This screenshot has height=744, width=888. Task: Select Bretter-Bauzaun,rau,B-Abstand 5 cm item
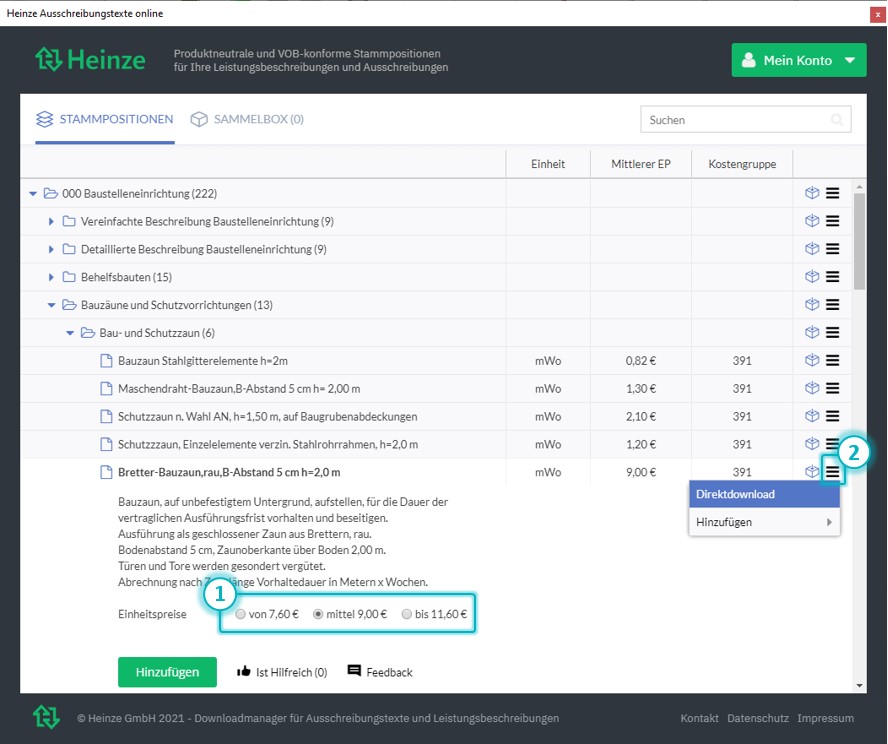229,472
